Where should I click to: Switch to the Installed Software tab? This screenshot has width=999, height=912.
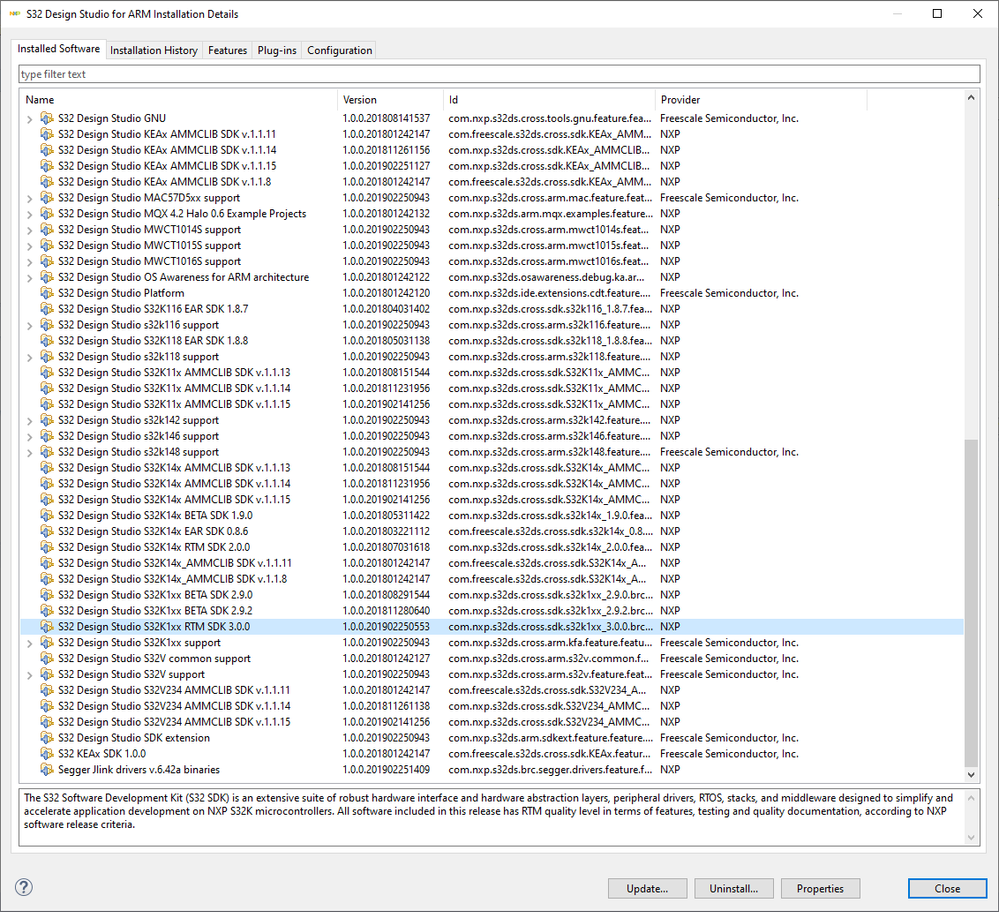pyautogui.click(x=59, y=48)
